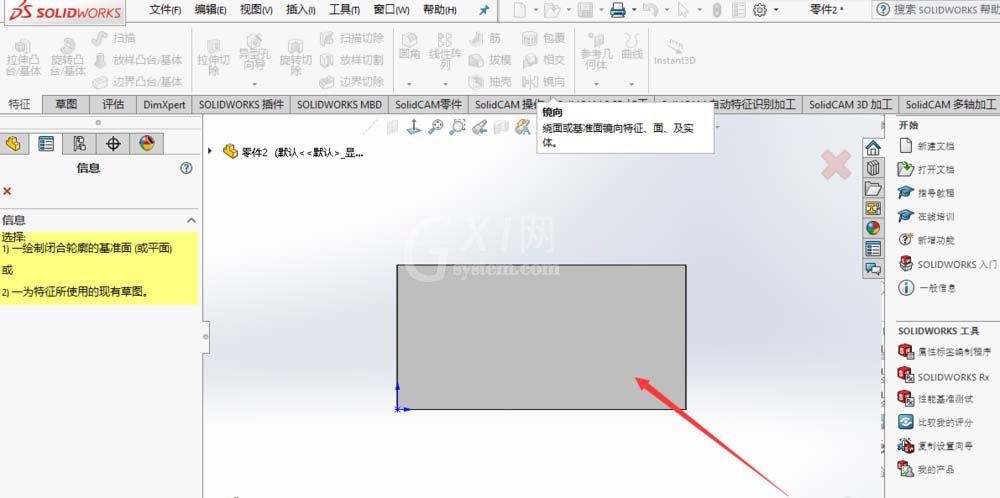This screenshot has height=498, width=1000.
Task: Open the Appearances color ball task pane tab
Action: click(x=872, y=228)
